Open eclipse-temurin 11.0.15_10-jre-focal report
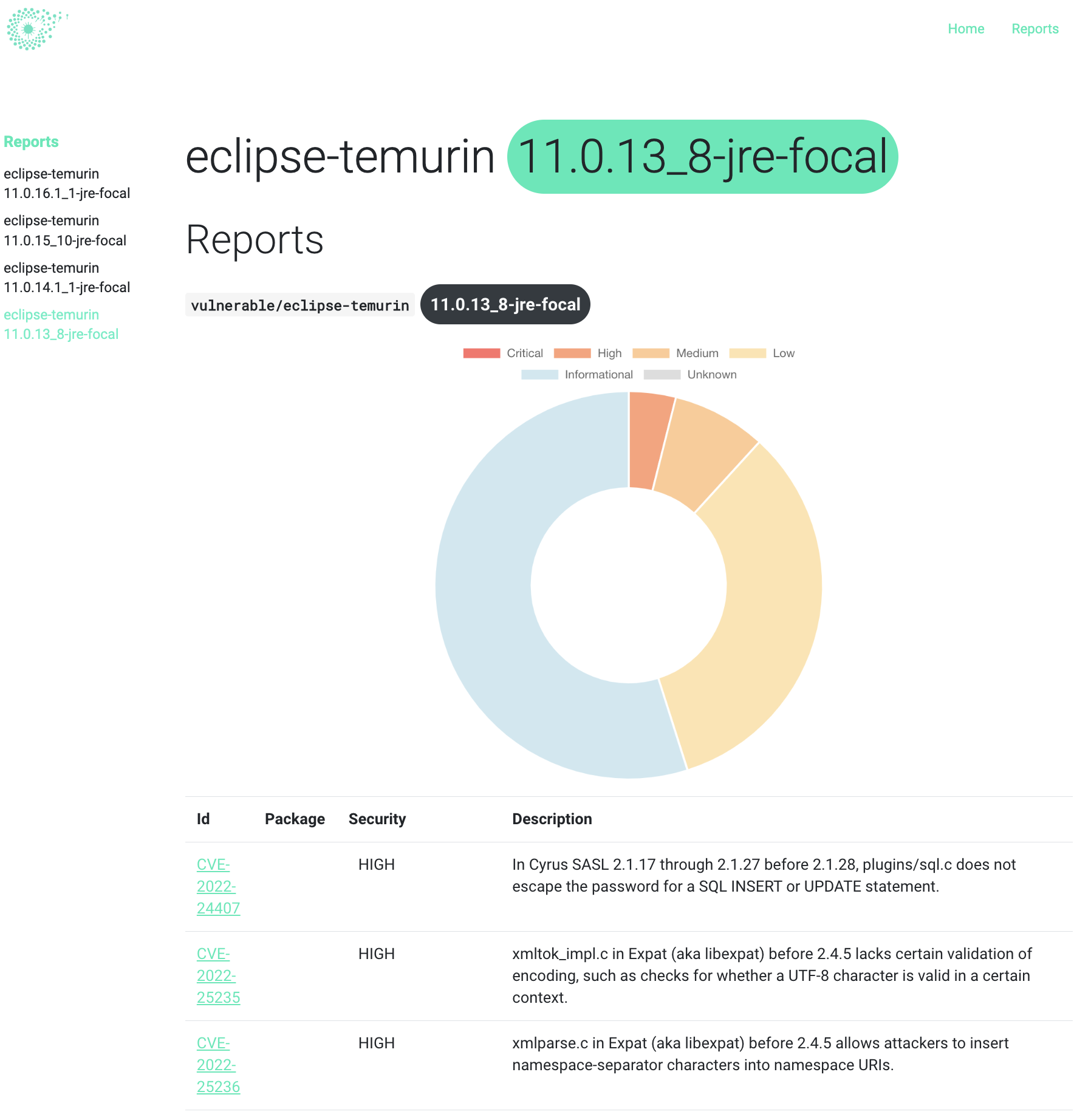Viewport: 1091px width, 1120px height. pos(65,230)
